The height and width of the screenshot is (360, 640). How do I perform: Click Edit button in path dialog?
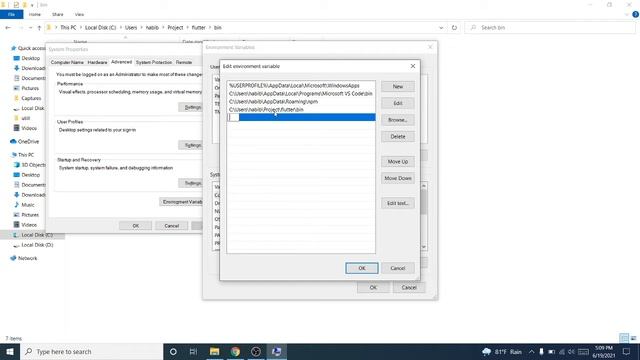pyautogui.click(x=398, y=103)
